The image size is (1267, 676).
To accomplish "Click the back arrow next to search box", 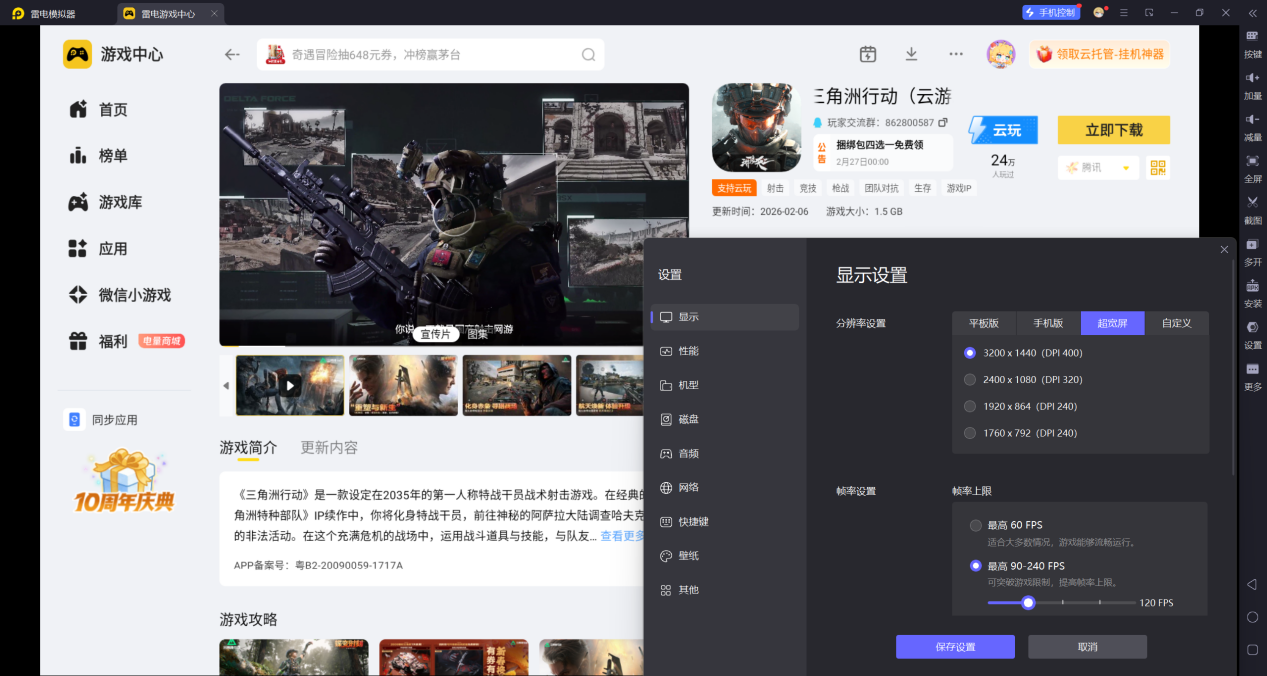I will click(x=232, y=55).
